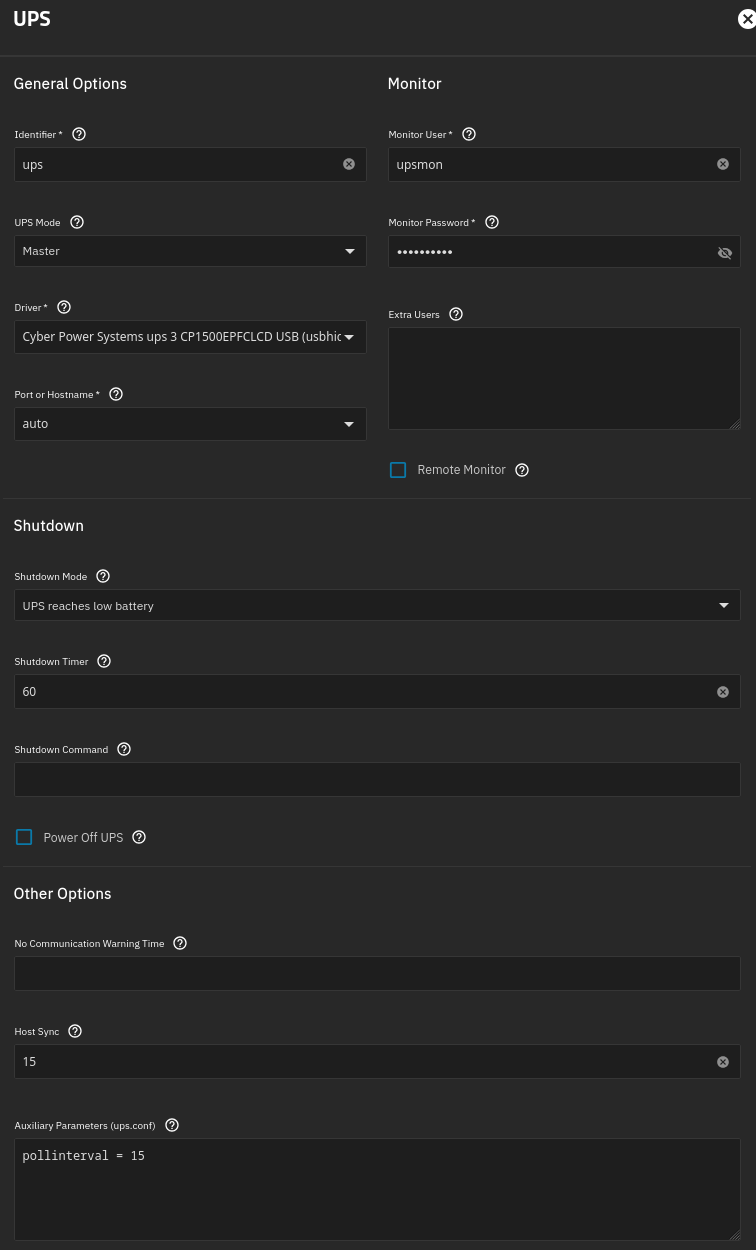Show help for Shutdown Command

click(124, 749)
